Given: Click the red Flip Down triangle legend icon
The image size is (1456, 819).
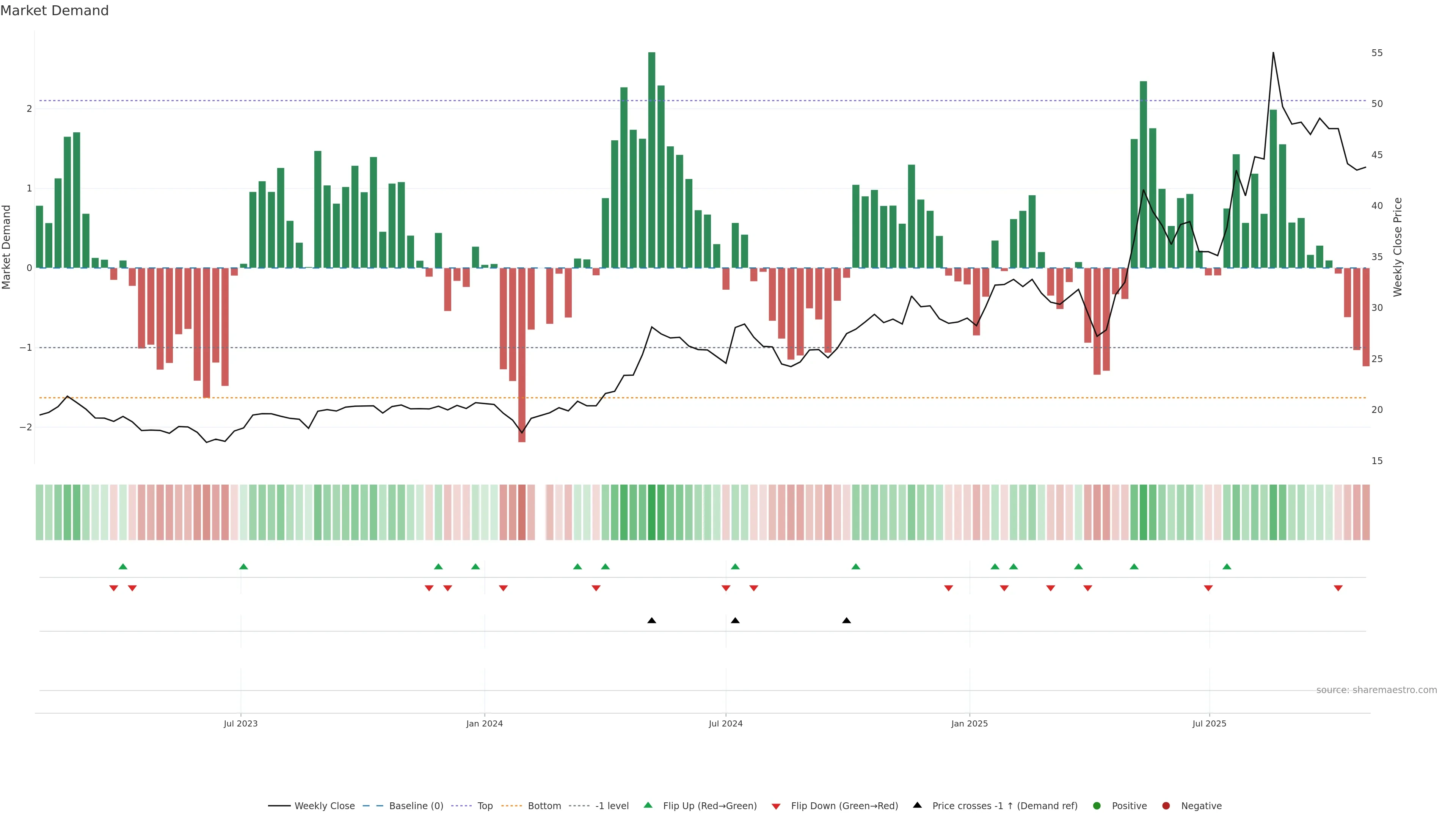Looking at the screenshot, I should pos(775,806).
